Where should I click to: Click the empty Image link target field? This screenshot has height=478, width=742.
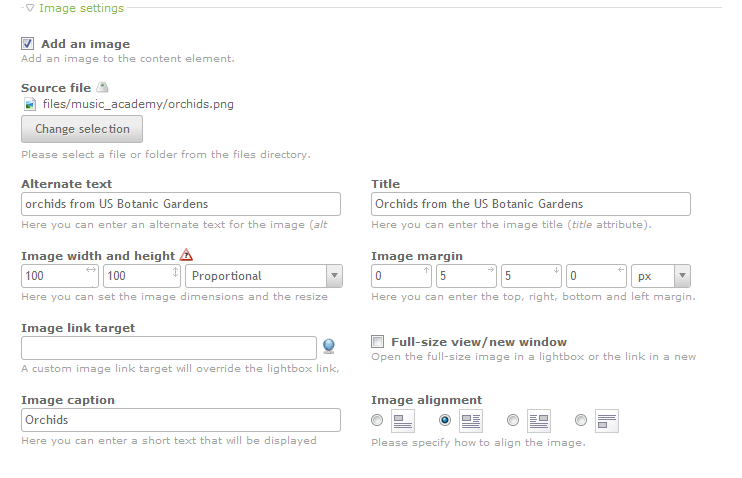click(x=169, y=348)
